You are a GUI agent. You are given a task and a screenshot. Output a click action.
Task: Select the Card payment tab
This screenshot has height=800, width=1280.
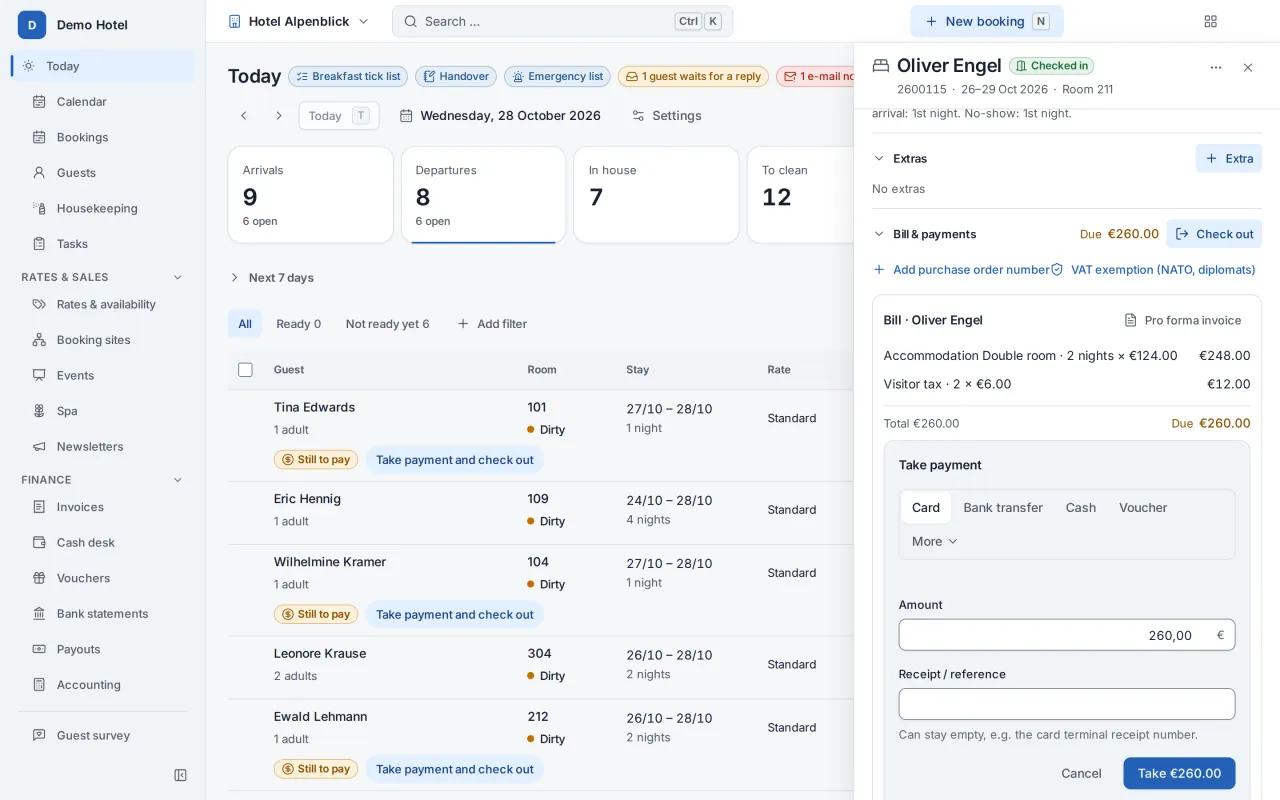[926, 507]
